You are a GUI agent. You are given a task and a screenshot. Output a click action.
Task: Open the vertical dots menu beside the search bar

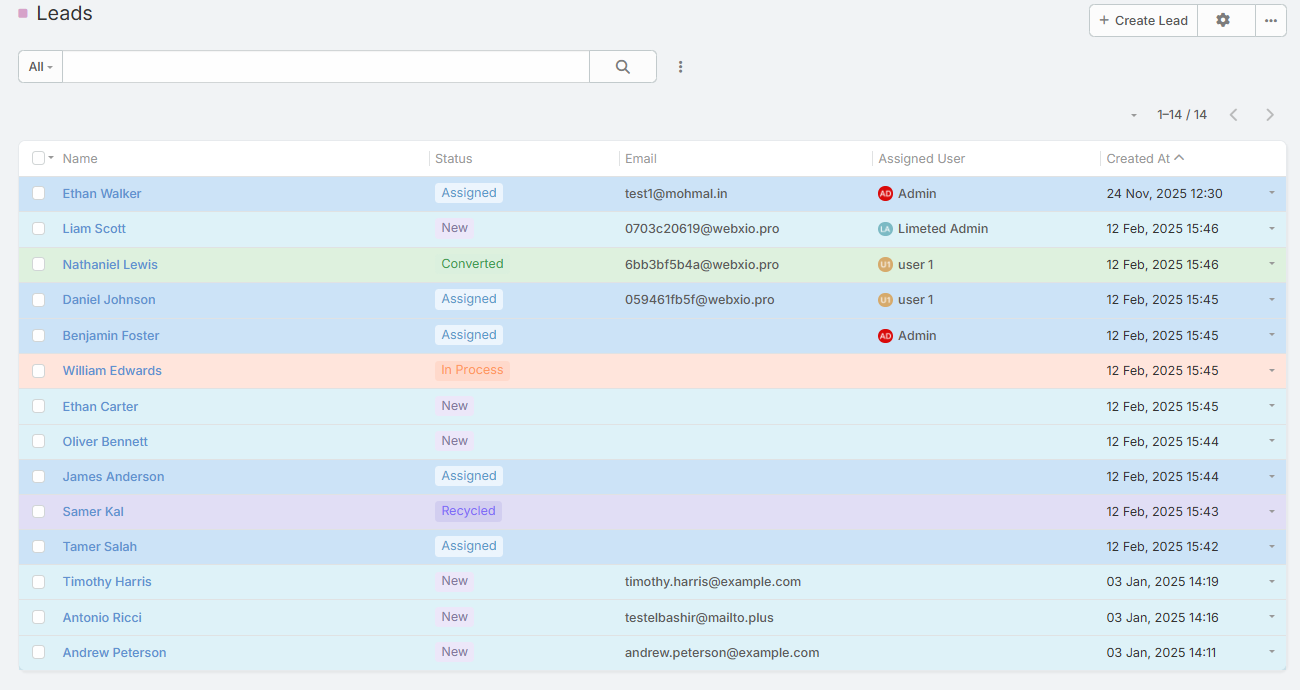tap(681, 67)
